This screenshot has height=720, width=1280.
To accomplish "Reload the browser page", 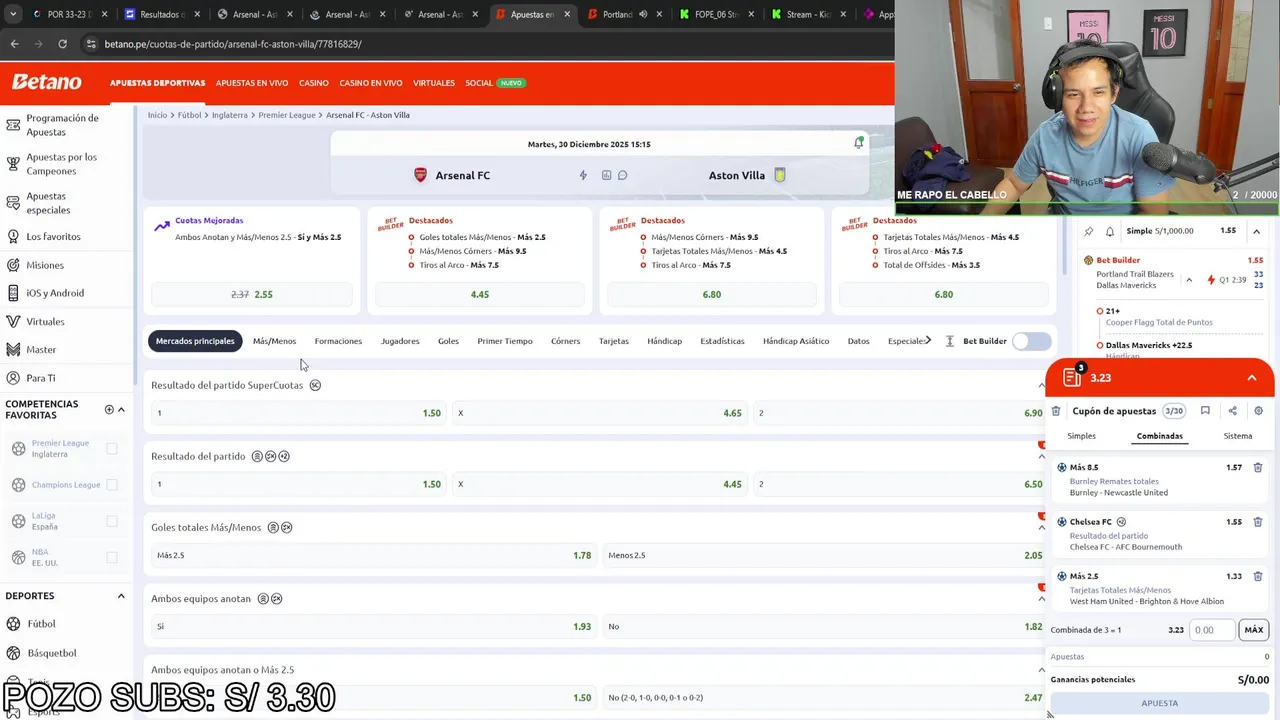I will [62, 44].
